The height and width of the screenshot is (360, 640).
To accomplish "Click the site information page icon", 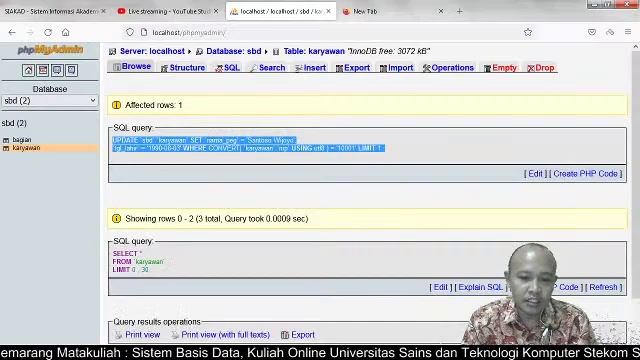I will (144, 32).
